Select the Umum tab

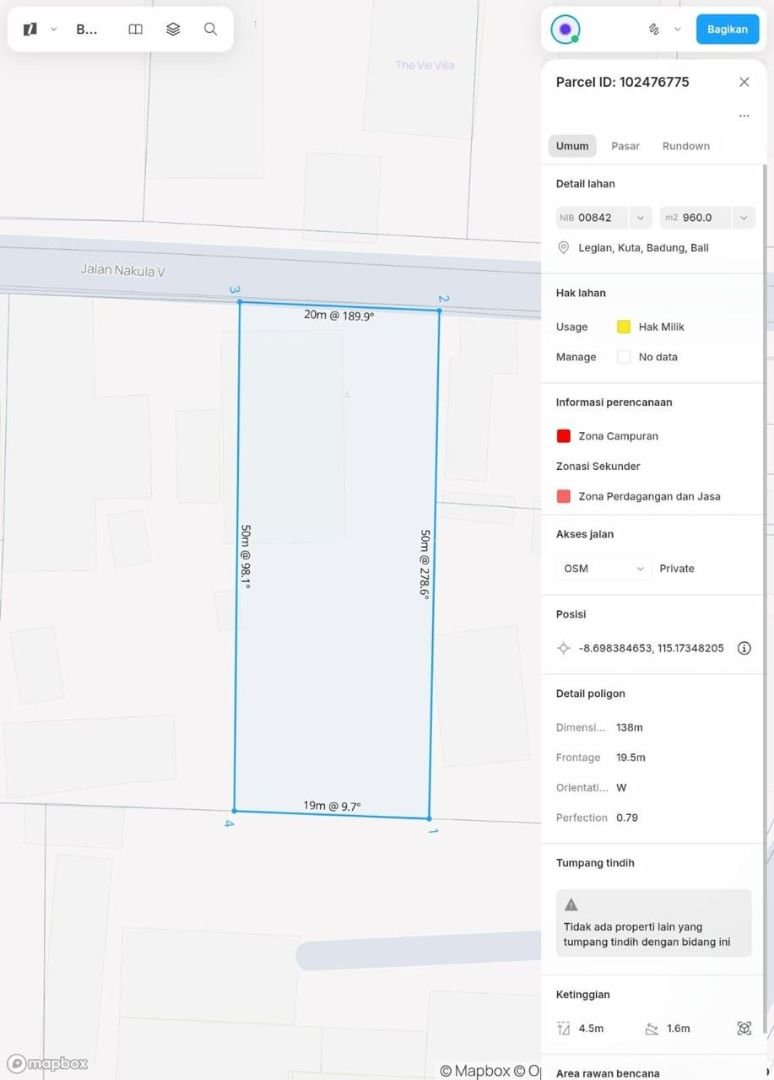coord(572,146)
